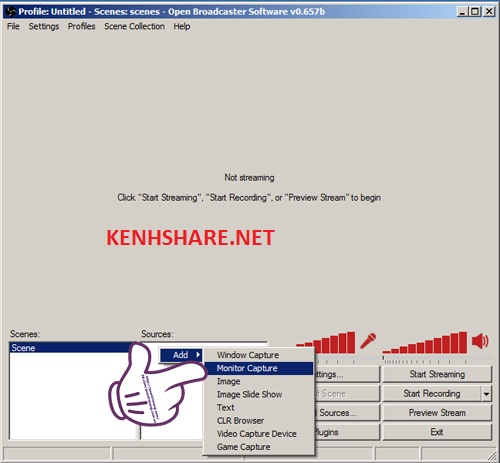Open the Help menu
The image size is (500, 463).
tap(182, 26)
